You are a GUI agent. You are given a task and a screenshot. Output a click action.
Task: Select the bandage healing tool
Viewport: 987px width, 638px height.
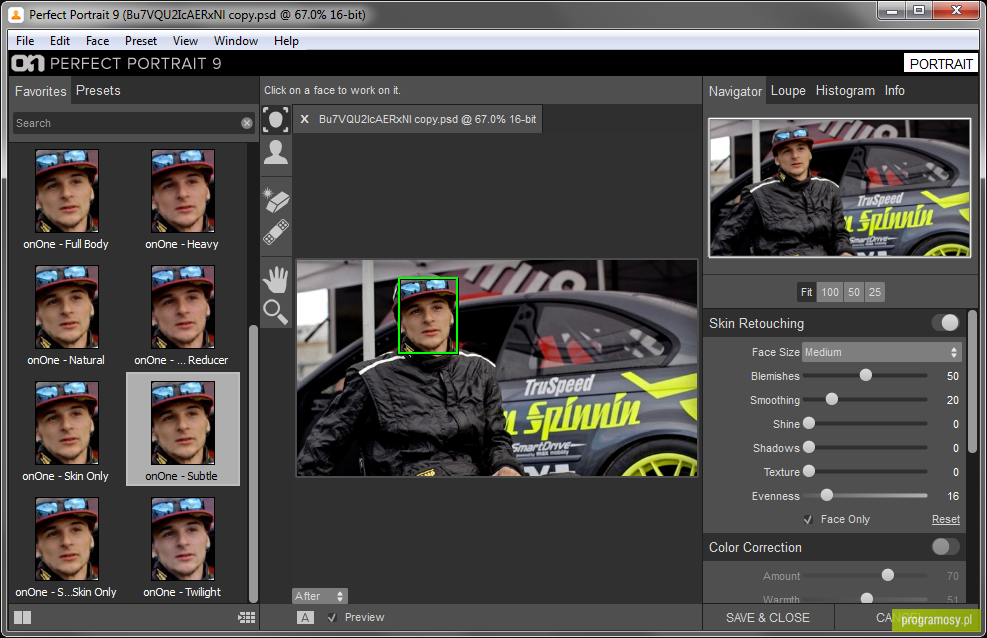click(x=276, y=232)
